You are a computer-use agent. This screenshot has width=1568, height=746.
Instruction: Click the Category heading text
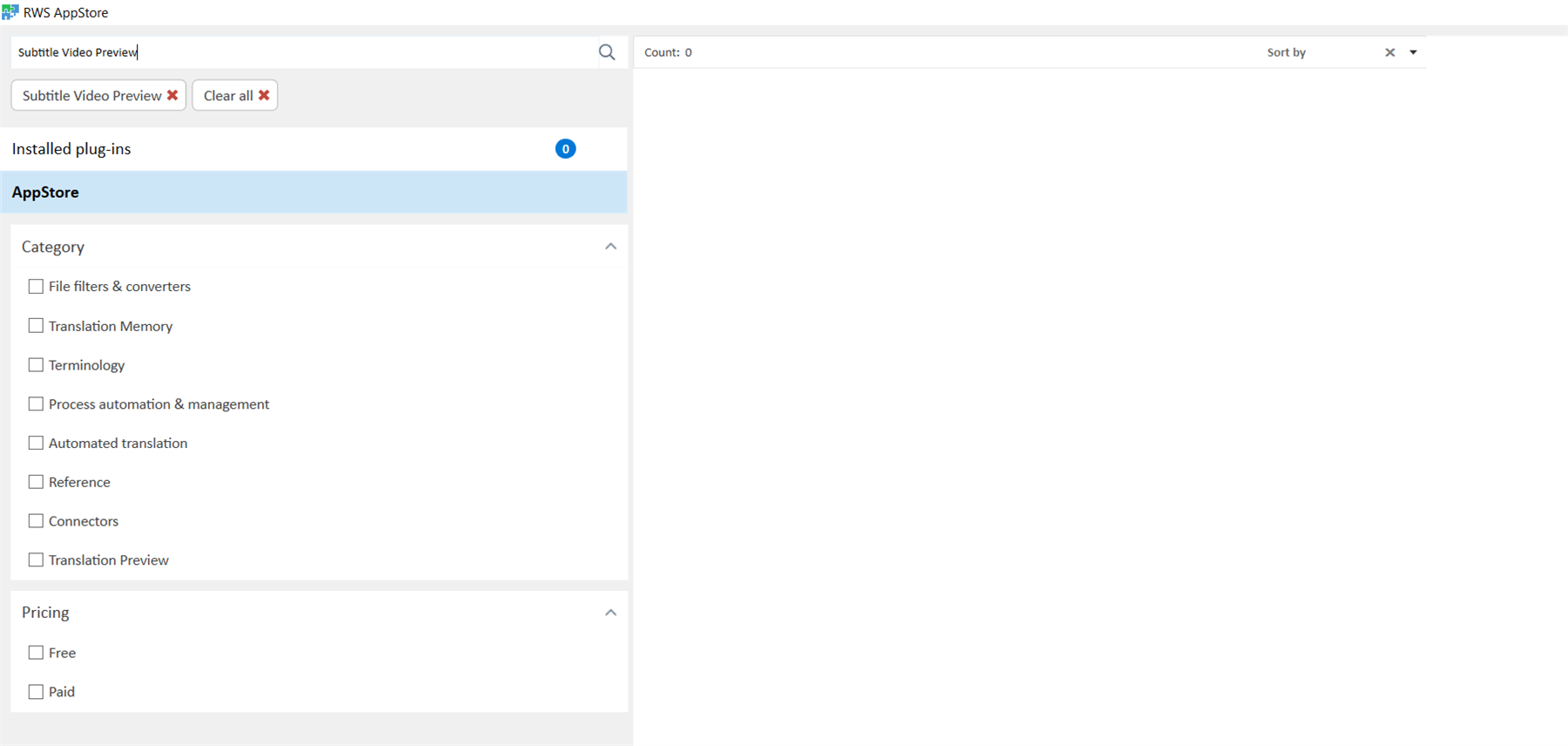(x=53, y=247)
